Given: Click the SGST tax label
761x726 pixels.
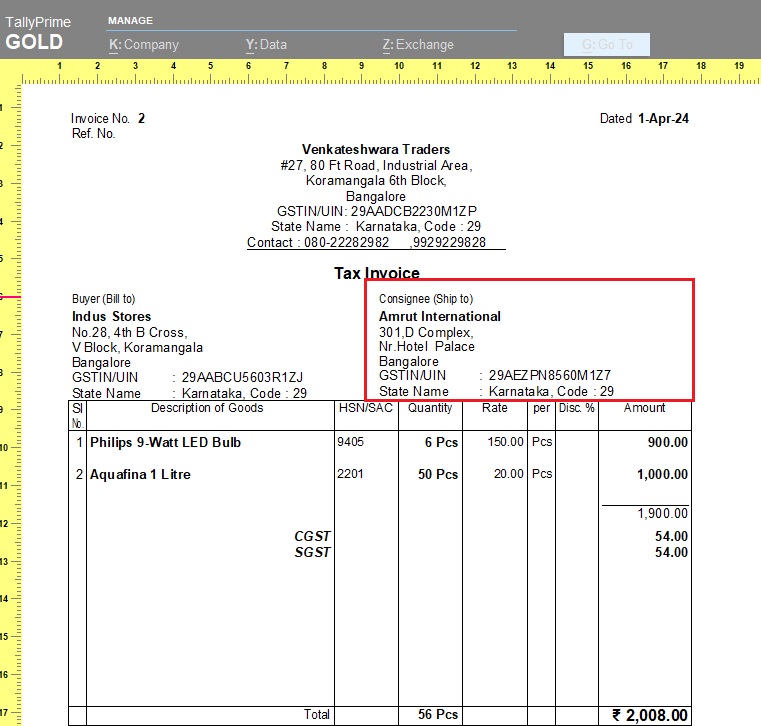Looking at the screenshot, I should pos(312,552).
